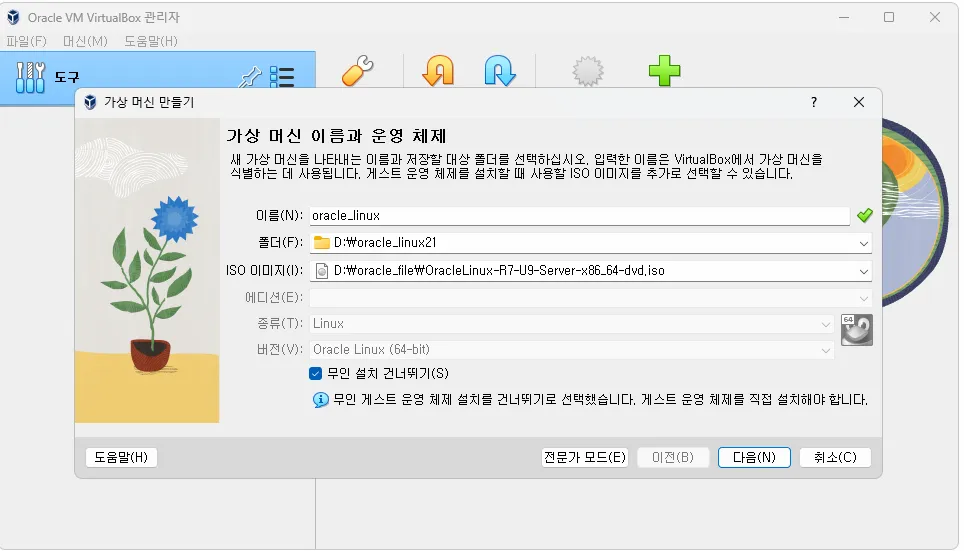Click the 이름 field containing oracle_linux
The width and height of the screenshot is (964, 551).
[580, 216]
